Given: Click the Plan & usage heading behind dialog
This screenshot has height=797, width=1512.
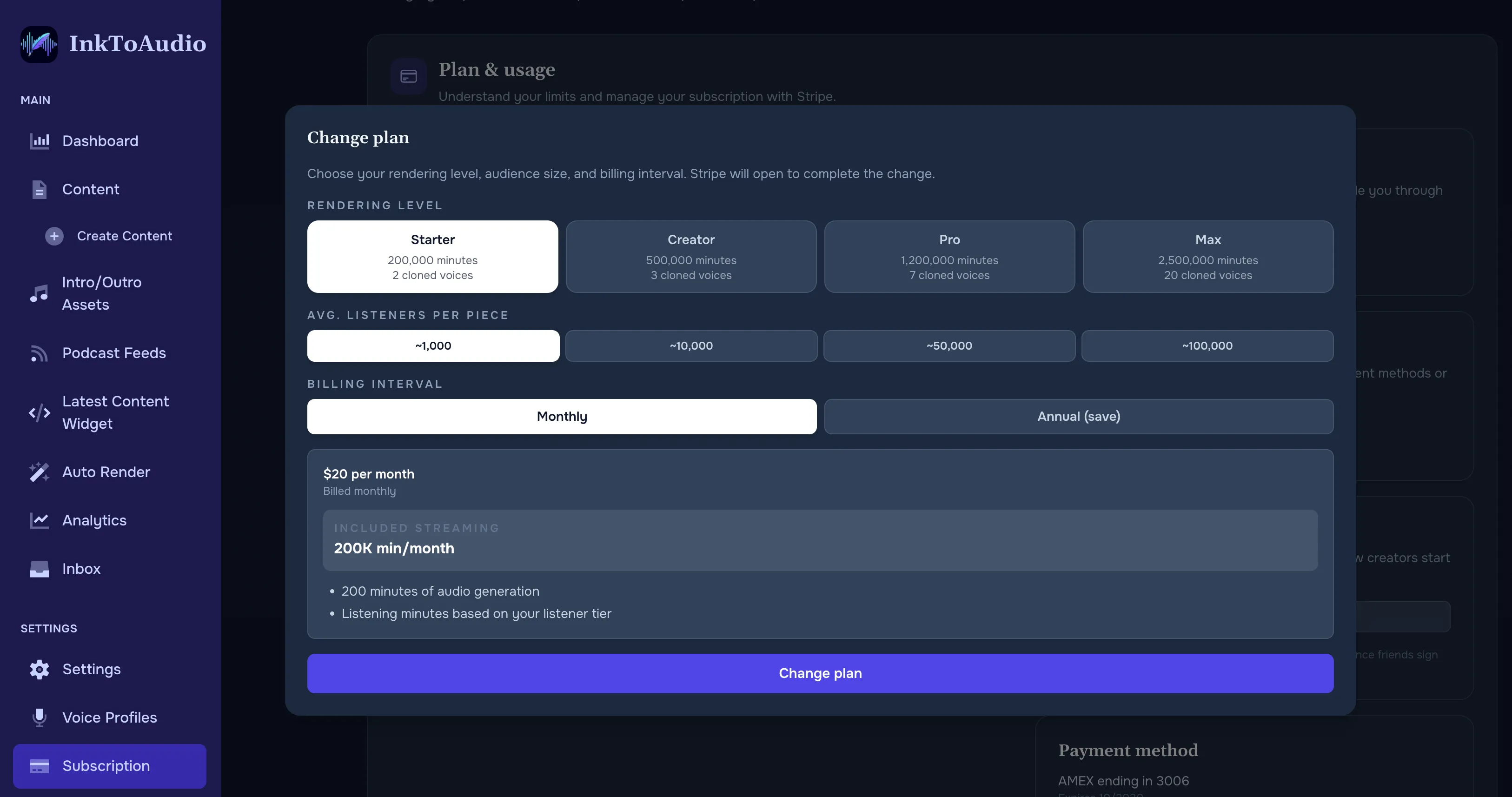Looking at the screenshot, I should click(497, 70).
